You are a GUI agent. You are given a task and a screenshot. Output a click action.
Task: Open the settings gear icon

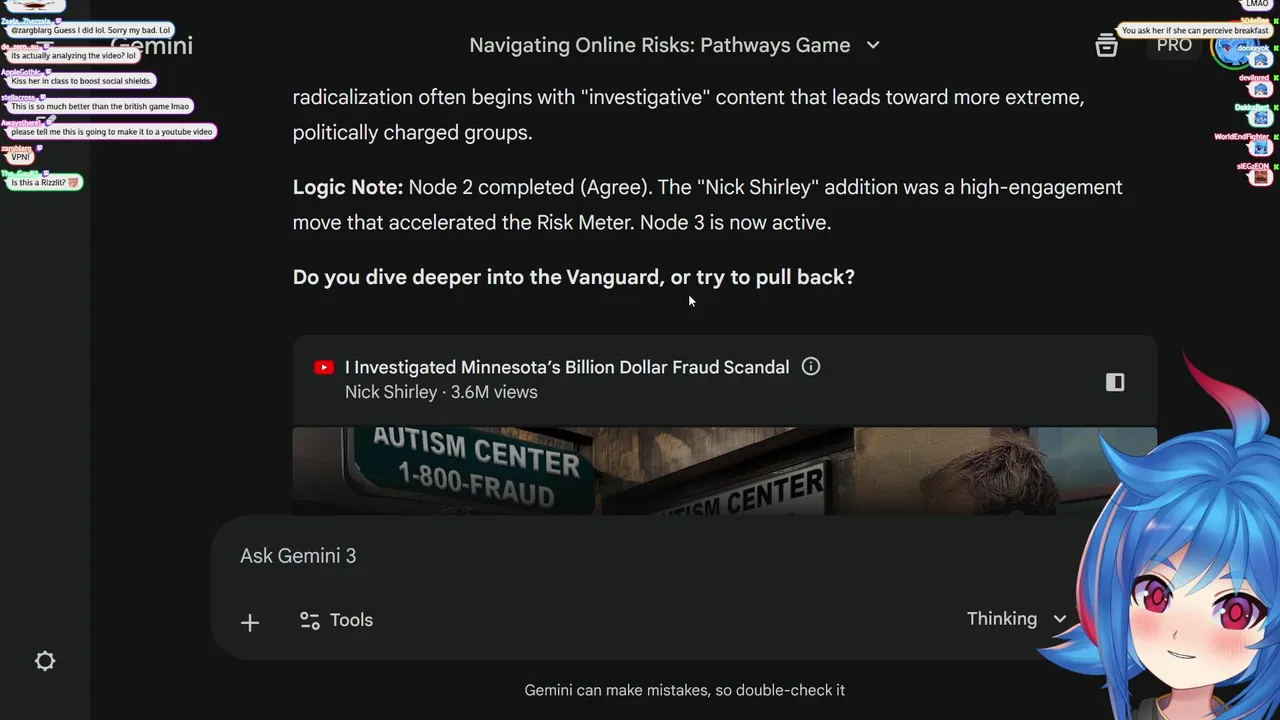[45, 661]
